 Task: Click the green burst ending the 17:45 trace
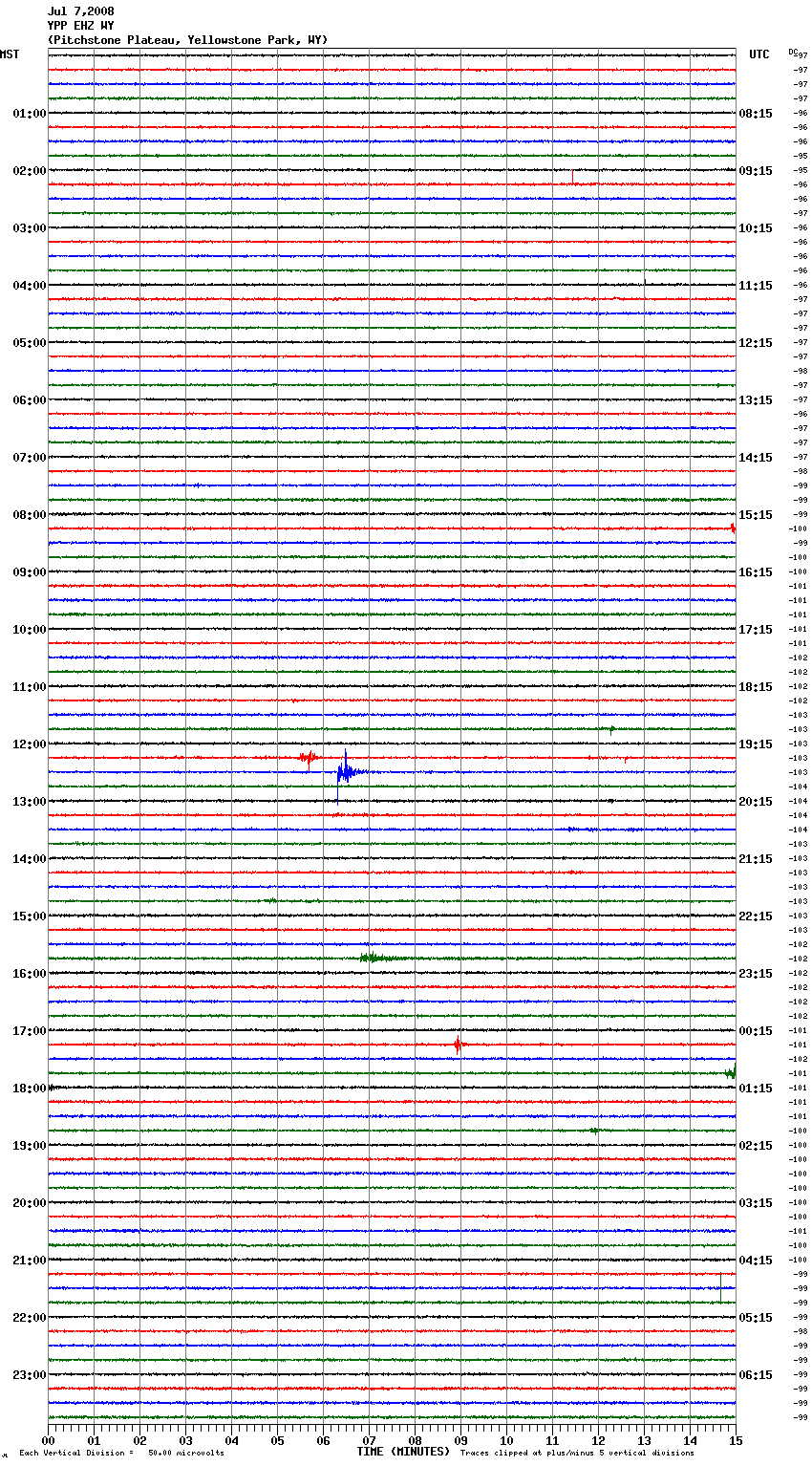731,1072
